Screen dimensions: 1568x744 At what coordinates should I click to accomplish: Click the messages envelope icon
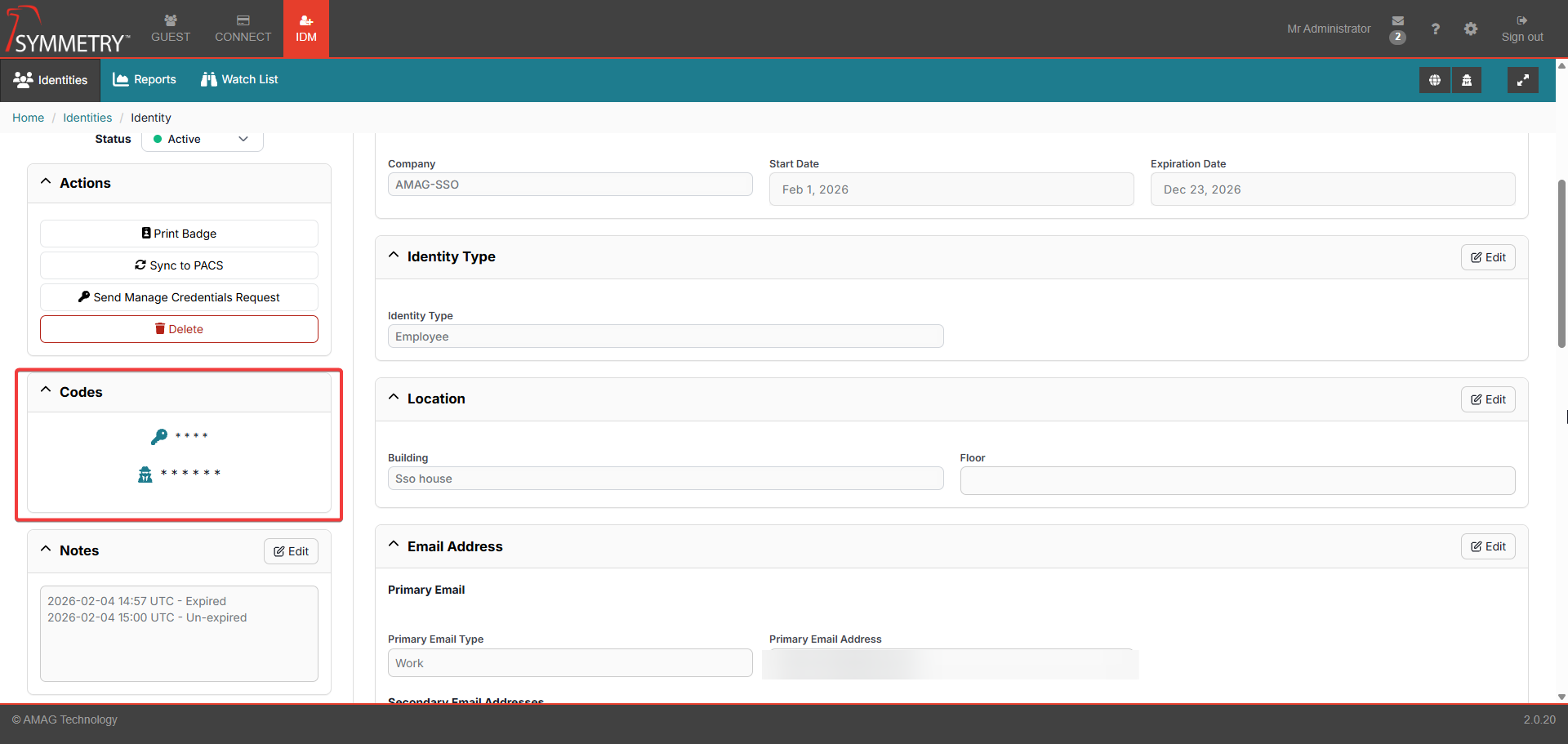pyautogui.click(x=1397, y=21)
